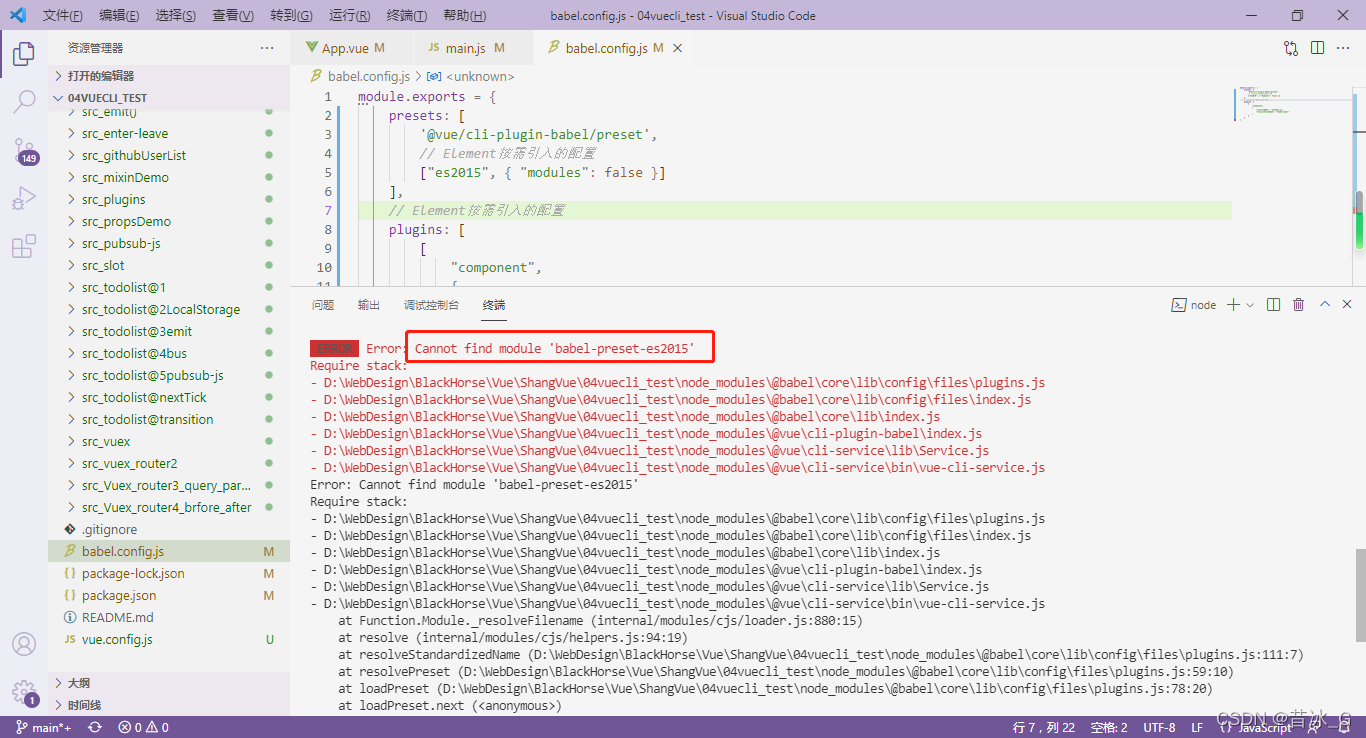Expand the src_todolist@3emit folder
The height and width of the screenshot is (738, 1366).
pos(169,331)
